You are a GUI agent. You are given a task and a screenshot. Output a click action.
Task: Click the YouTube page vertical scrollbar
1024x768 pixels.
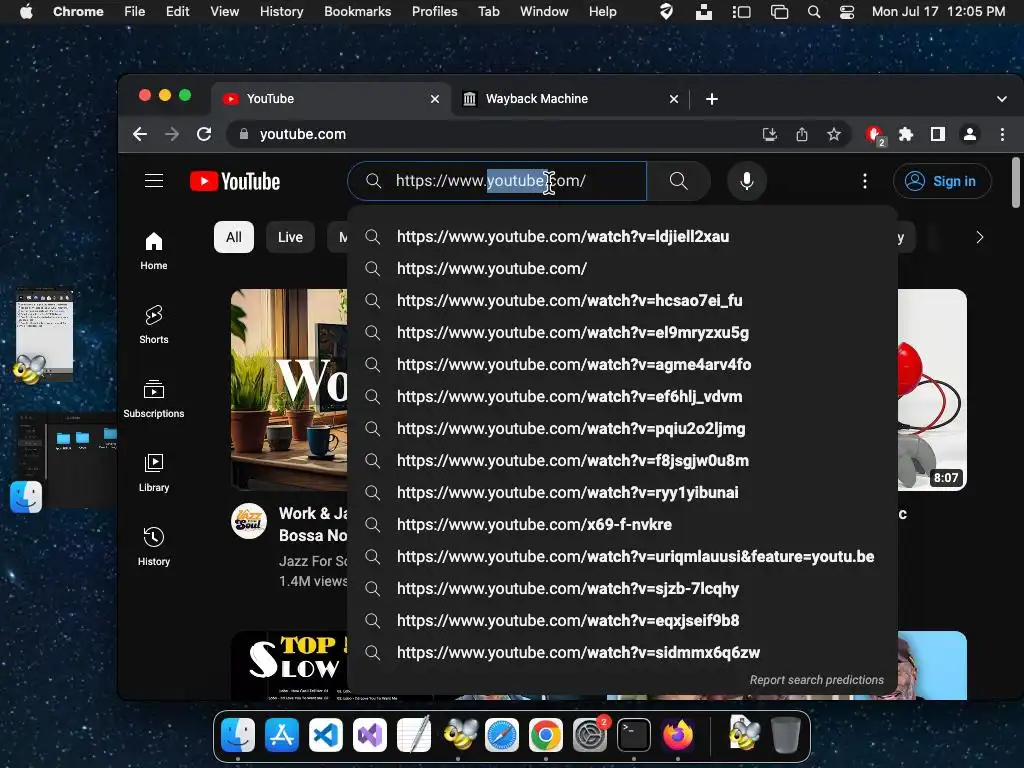tap(1016, 183)
